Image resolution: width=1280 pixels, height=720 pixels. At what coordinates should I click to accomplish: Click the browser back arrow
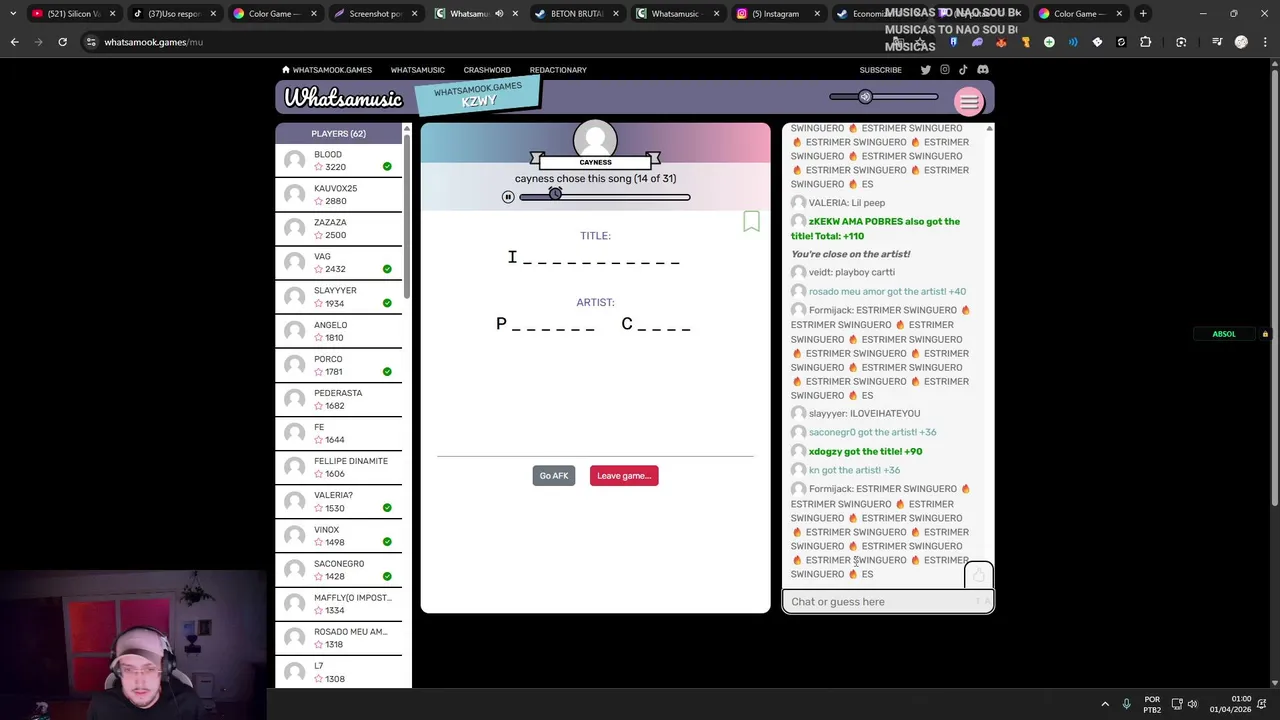coord(14,42)
